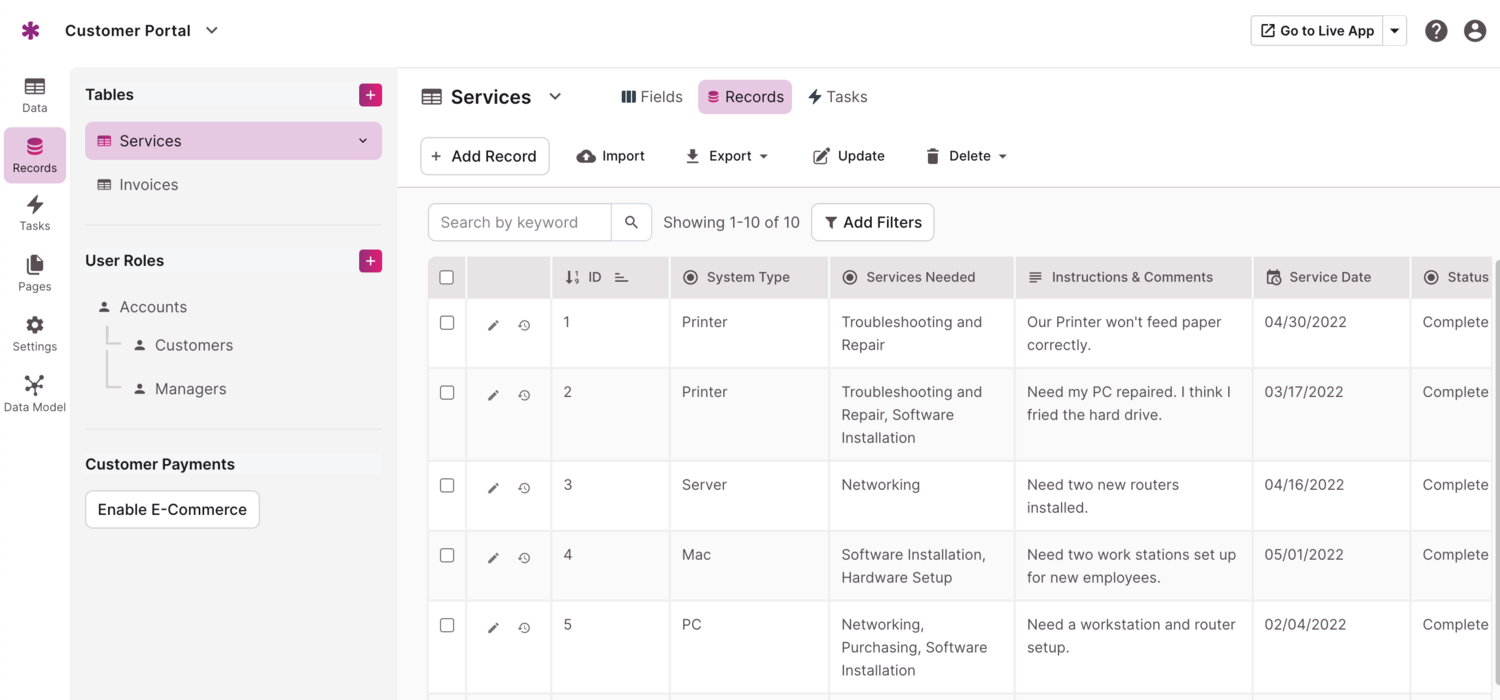Switch to the Fields tab
This screenshot has height=700, width=1500.
pyautogui.click(x=652, y=97)
